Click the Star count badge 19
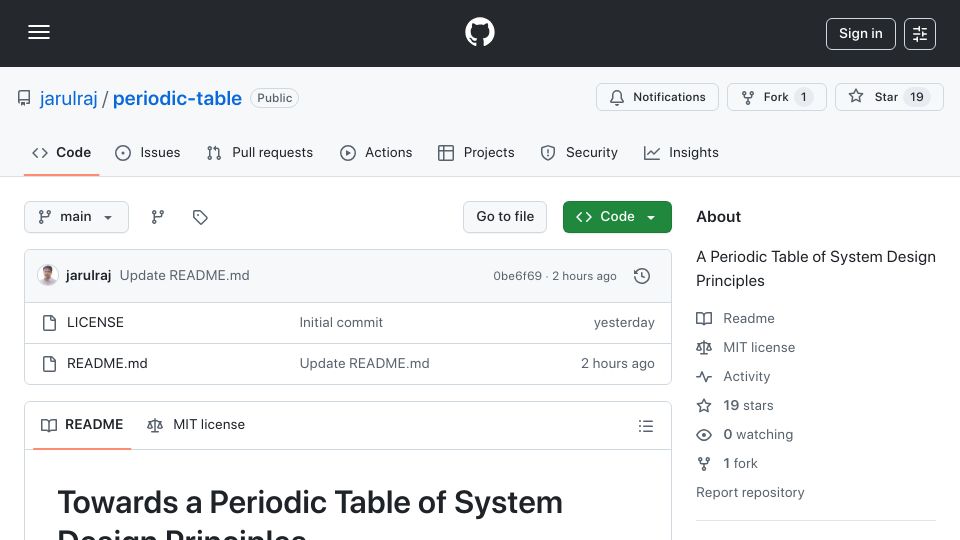The image size is (960, 540). click(917, 97)
